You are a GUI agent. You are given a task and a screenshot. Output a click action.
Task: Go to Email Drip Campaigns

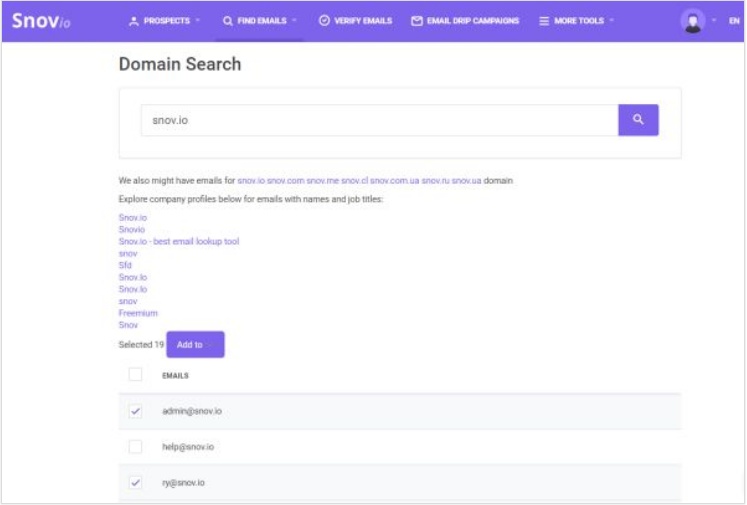click(x=465, y=21)
